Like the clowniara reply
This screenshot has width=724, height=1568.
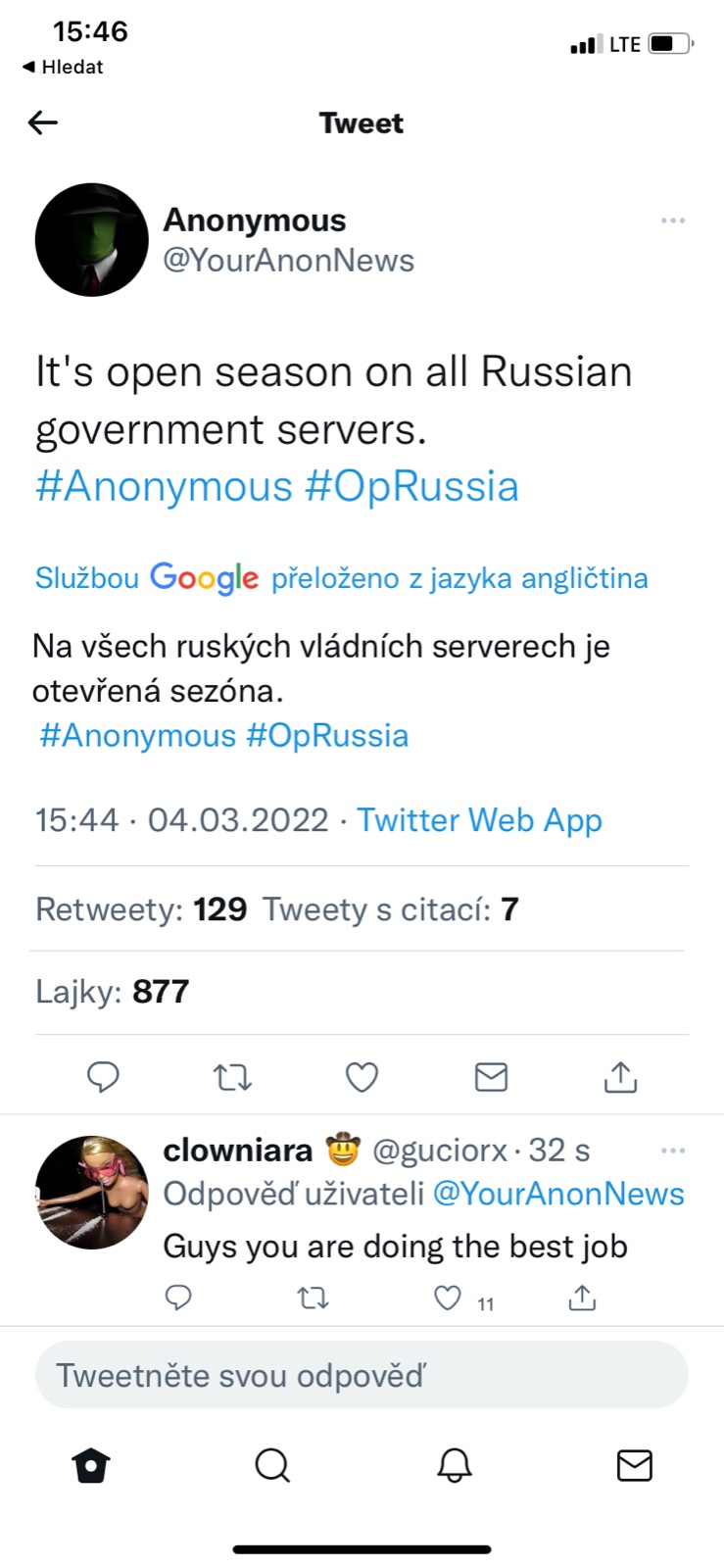click(448, 1298)
